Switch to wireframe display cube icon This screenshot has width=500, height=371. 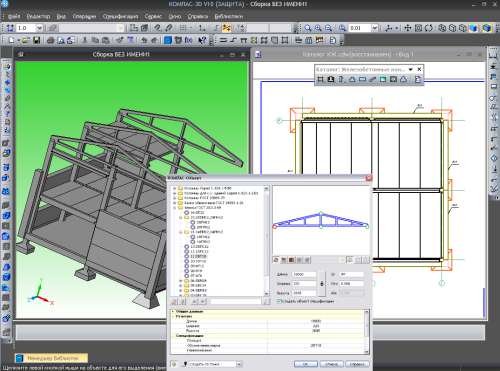[442, 28]
